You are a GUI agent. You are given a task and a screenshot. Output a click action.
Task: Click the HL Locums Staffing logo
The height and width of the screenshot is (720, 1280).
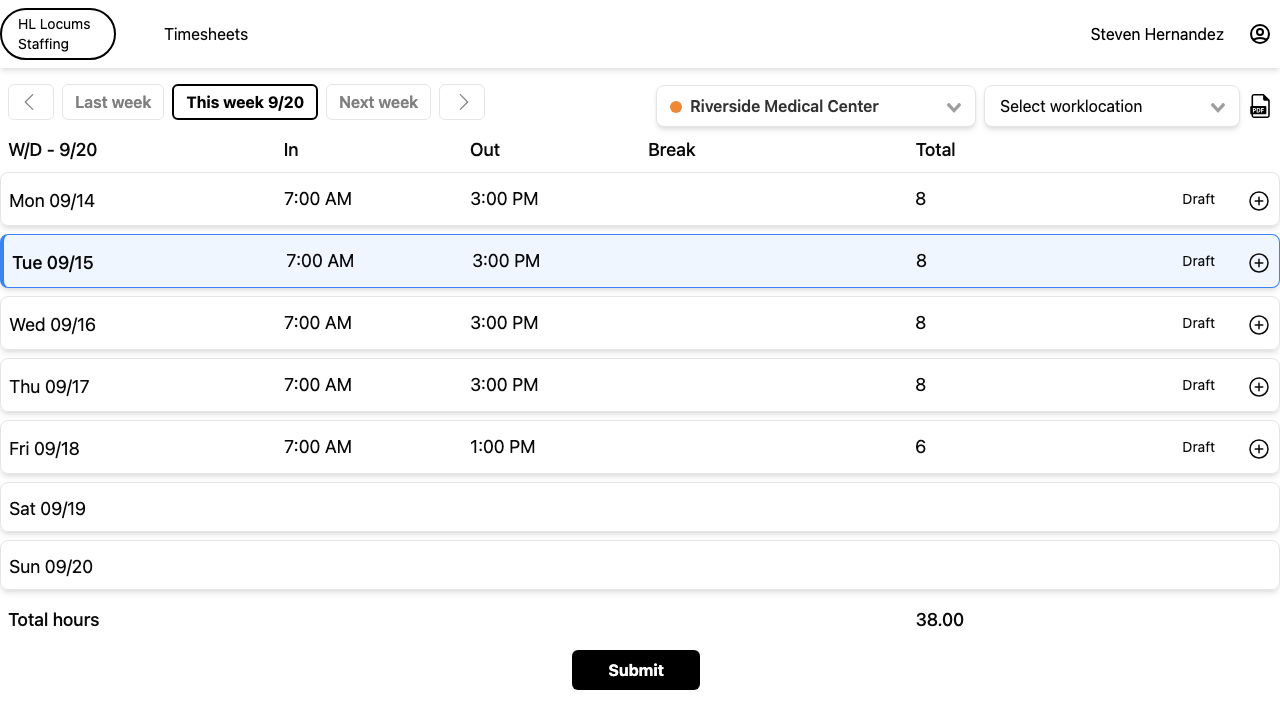tap(58, 34)
